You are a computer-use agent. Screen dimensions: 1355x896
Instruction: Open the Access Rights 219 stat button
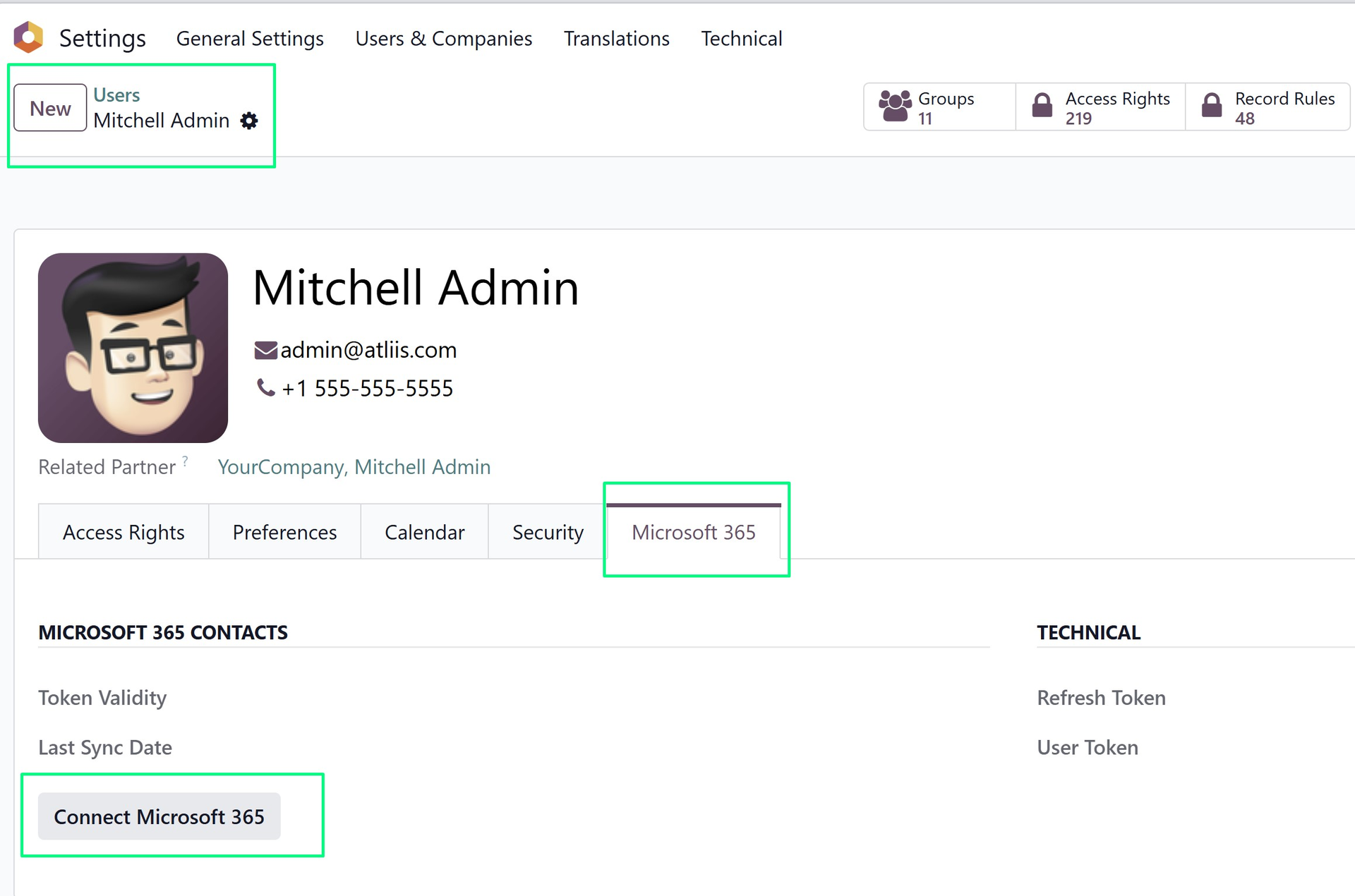coord(1100,107)
